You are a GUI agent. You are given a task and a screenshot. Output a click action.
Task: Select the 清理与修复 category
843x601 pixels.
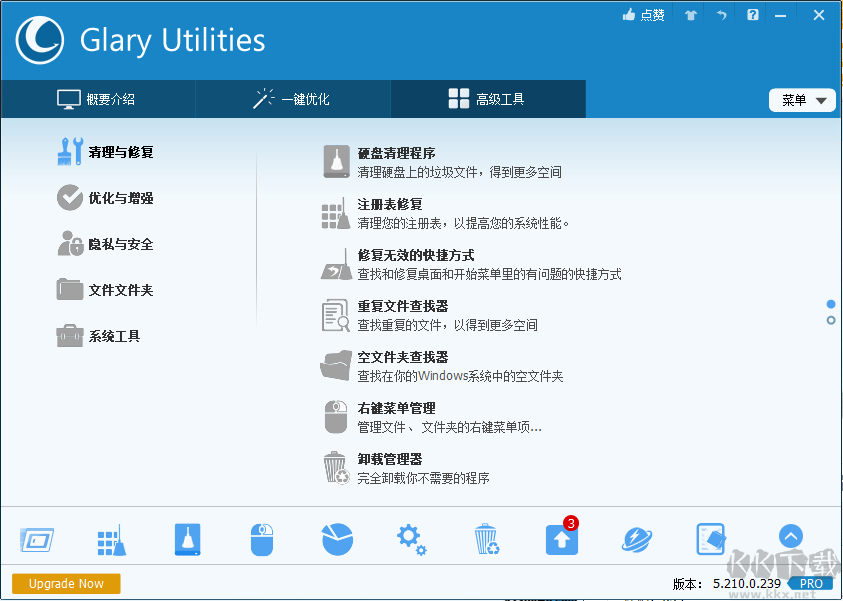(105, 152)
